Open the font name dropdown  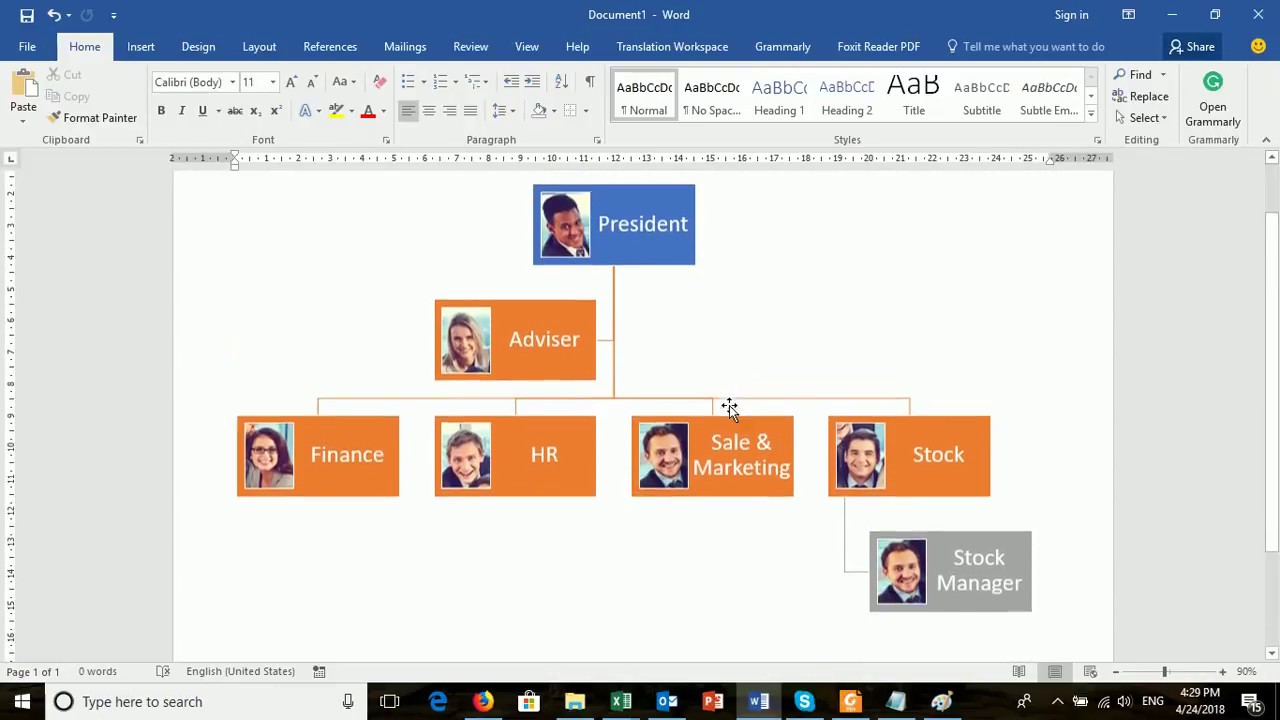click(x=232, y=82)
